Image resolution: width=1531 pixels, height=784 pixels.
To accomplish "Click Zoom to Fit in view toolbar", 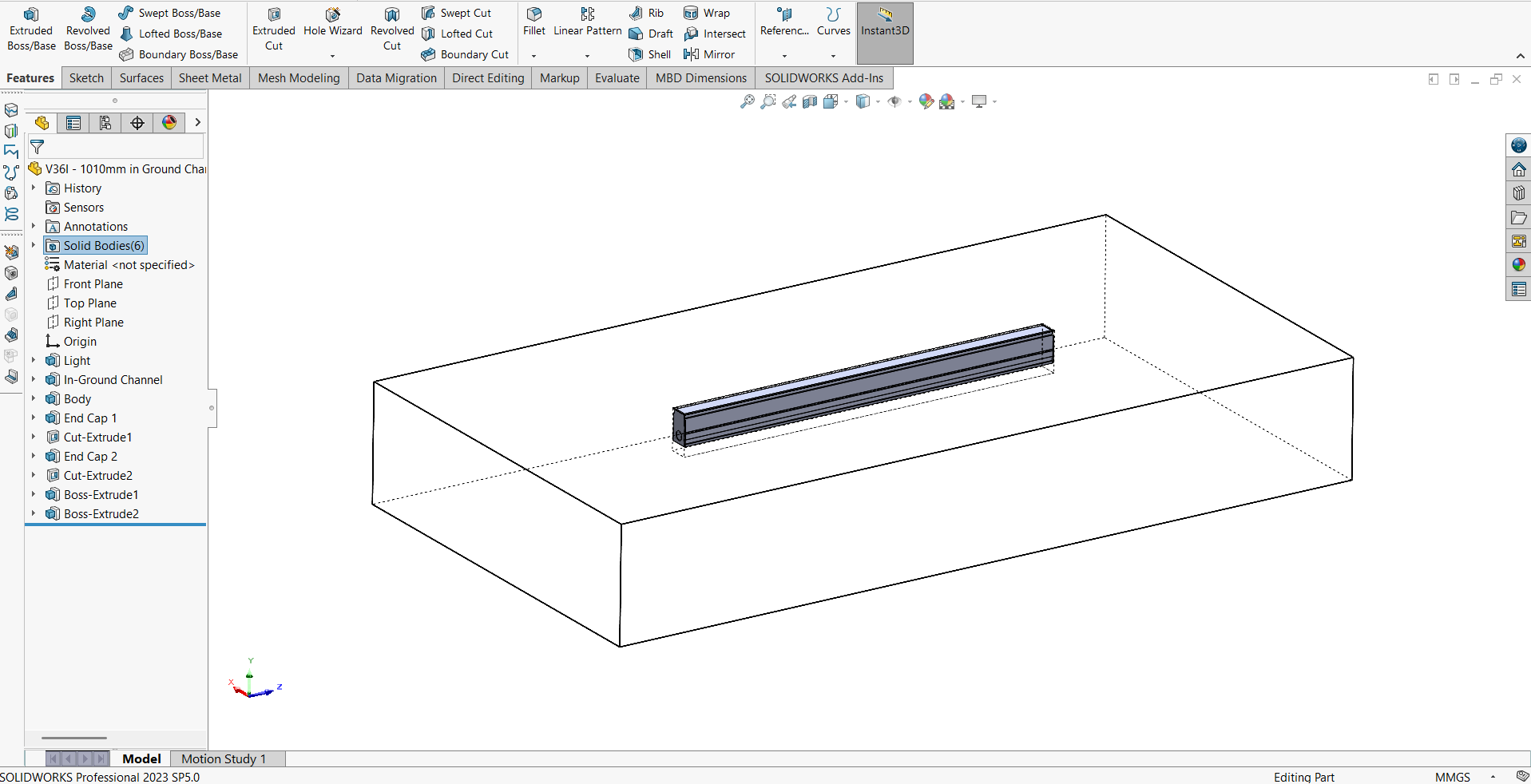I will tap(748, 101).
